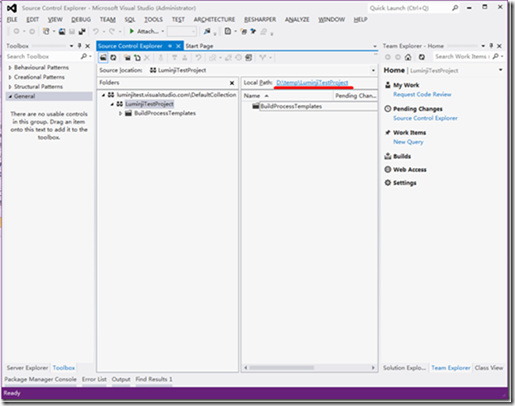Click the Quick Launch search magnifier icon
Screen dimensions: 515x406
coord(455,8)
